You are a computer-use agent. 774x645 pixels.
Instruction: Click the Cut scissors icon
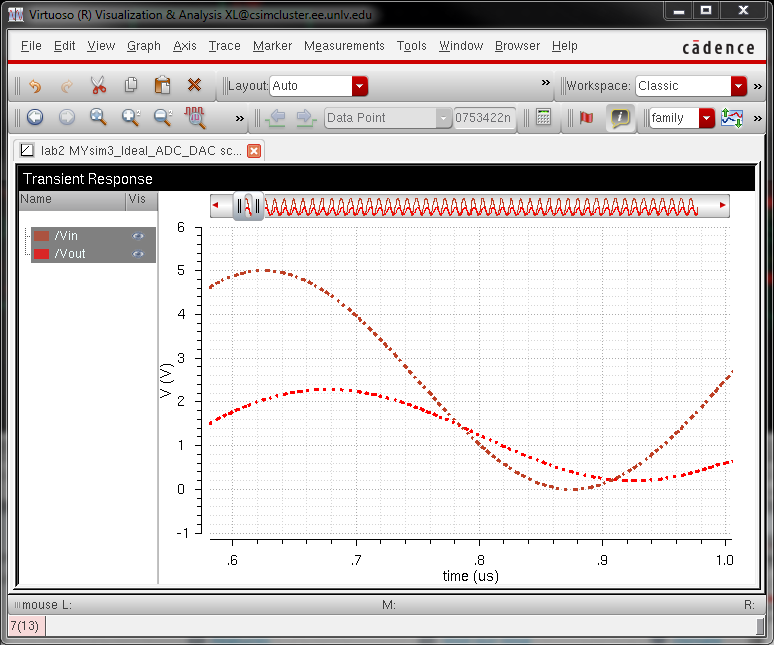pos(98,86)
